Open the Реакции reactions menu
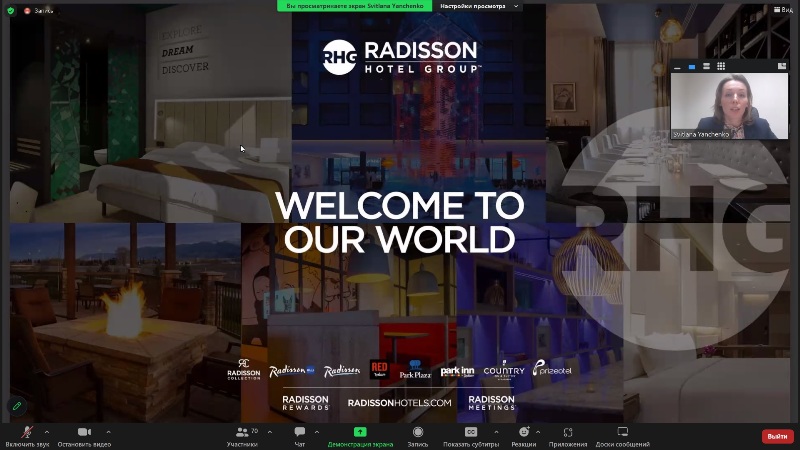The width and height of the screenshot is (800, 450). [x=524, y=437]
